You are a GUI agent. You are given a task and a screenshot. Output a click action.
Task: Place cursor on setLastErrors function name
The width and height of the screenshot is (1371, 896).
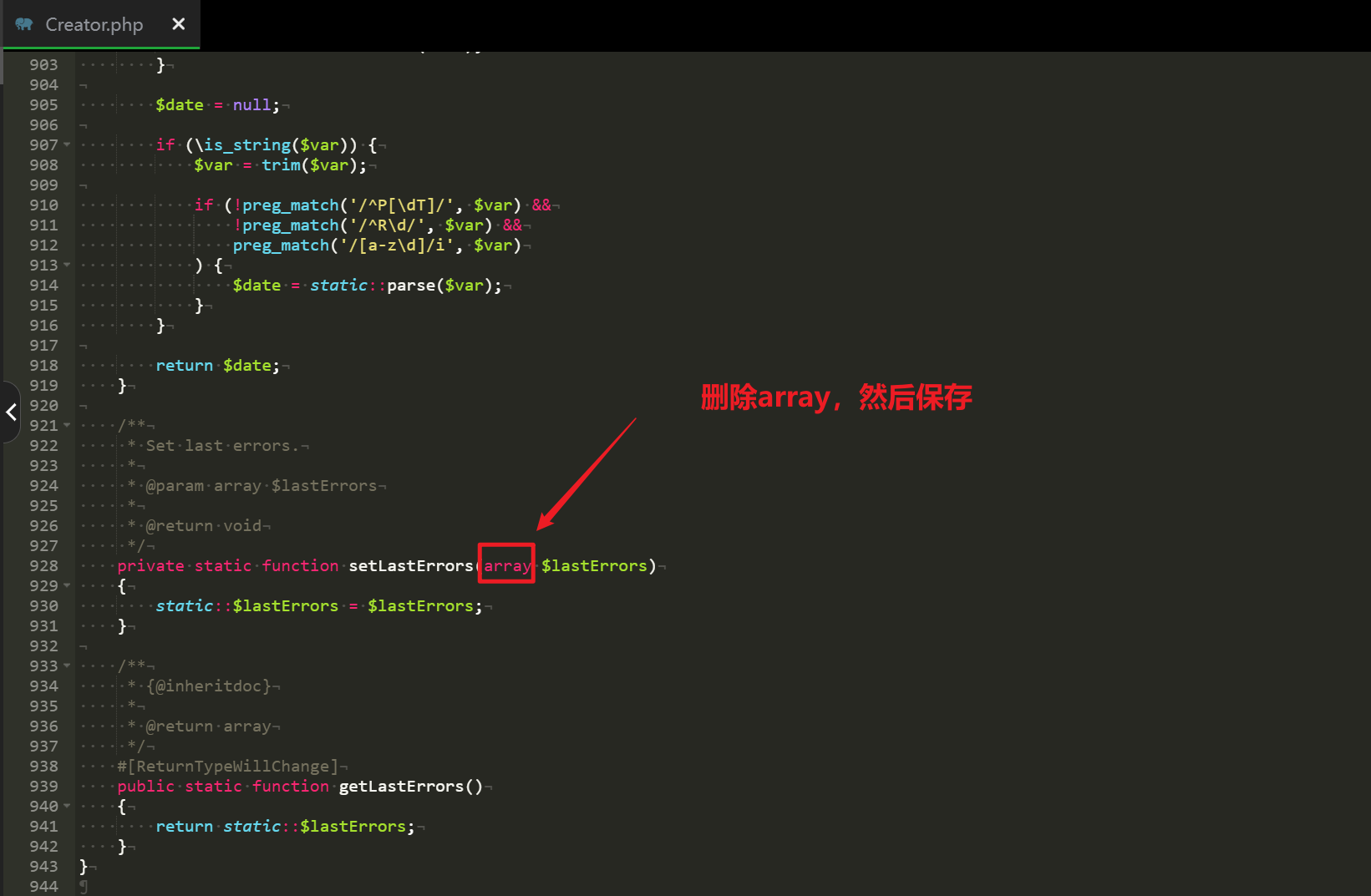point(410,566)
